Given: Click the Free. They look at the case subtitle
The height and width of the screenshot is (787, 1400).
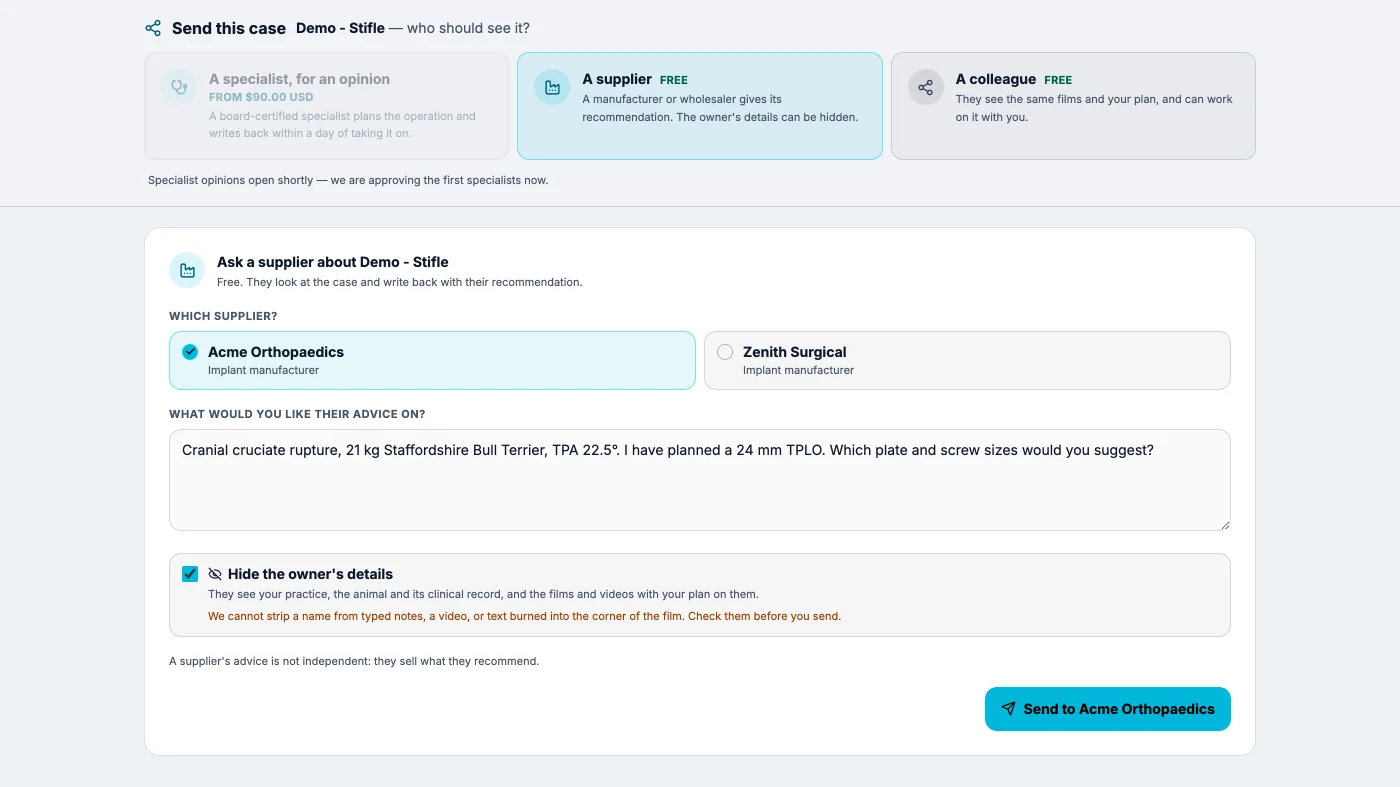Looking at the screenshot, I should pos(400,282).
